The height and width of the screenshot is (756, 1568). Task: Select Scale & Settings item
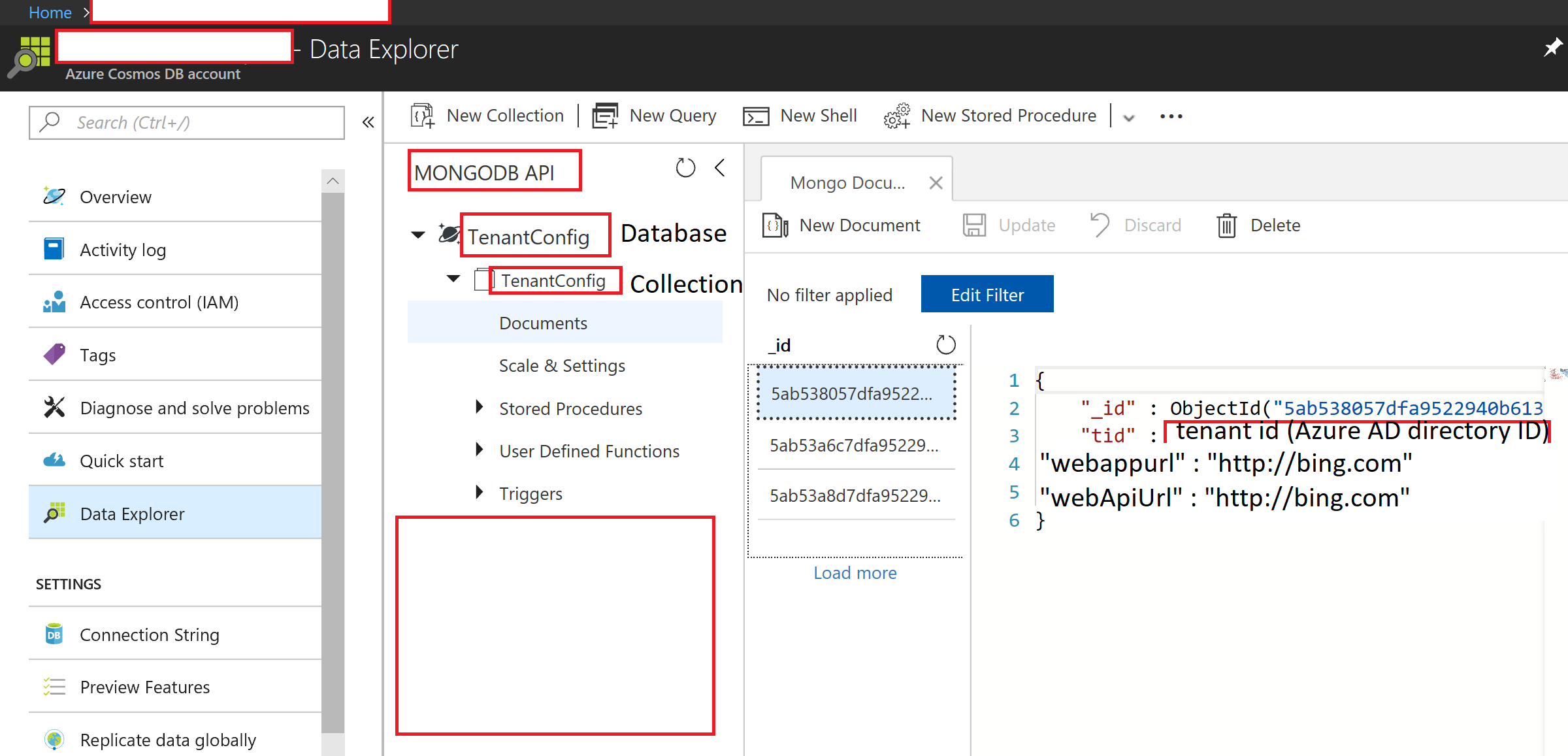(x=562, y=365)
